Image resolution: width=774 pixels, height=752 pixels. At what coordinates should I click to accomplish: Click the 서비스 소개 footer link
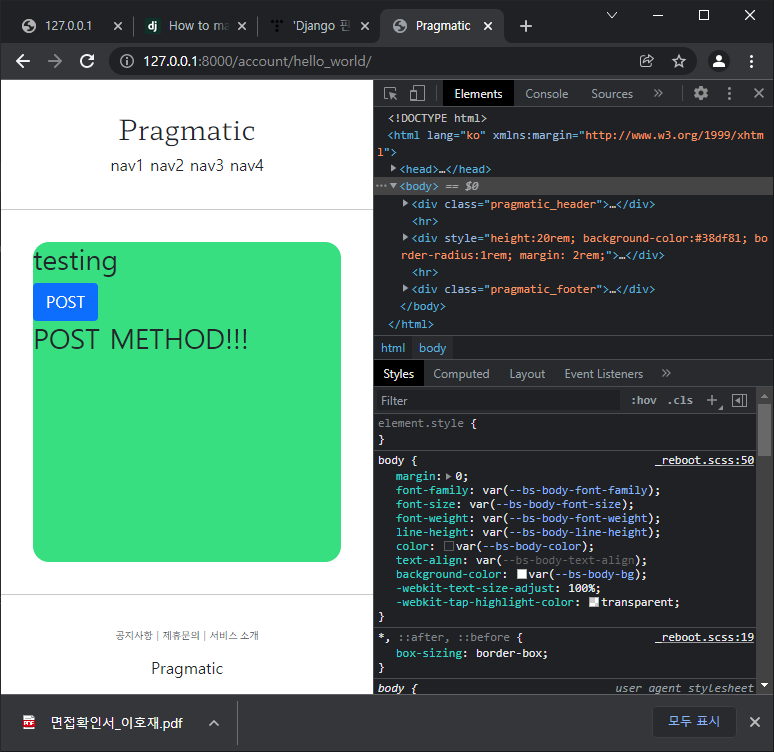(x=234, y=635)
